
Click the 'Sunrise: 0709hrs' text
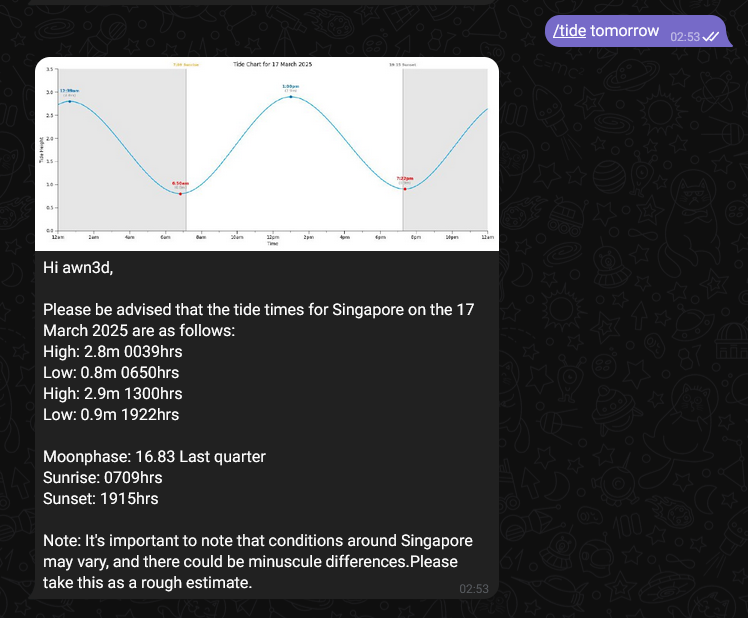102,477
